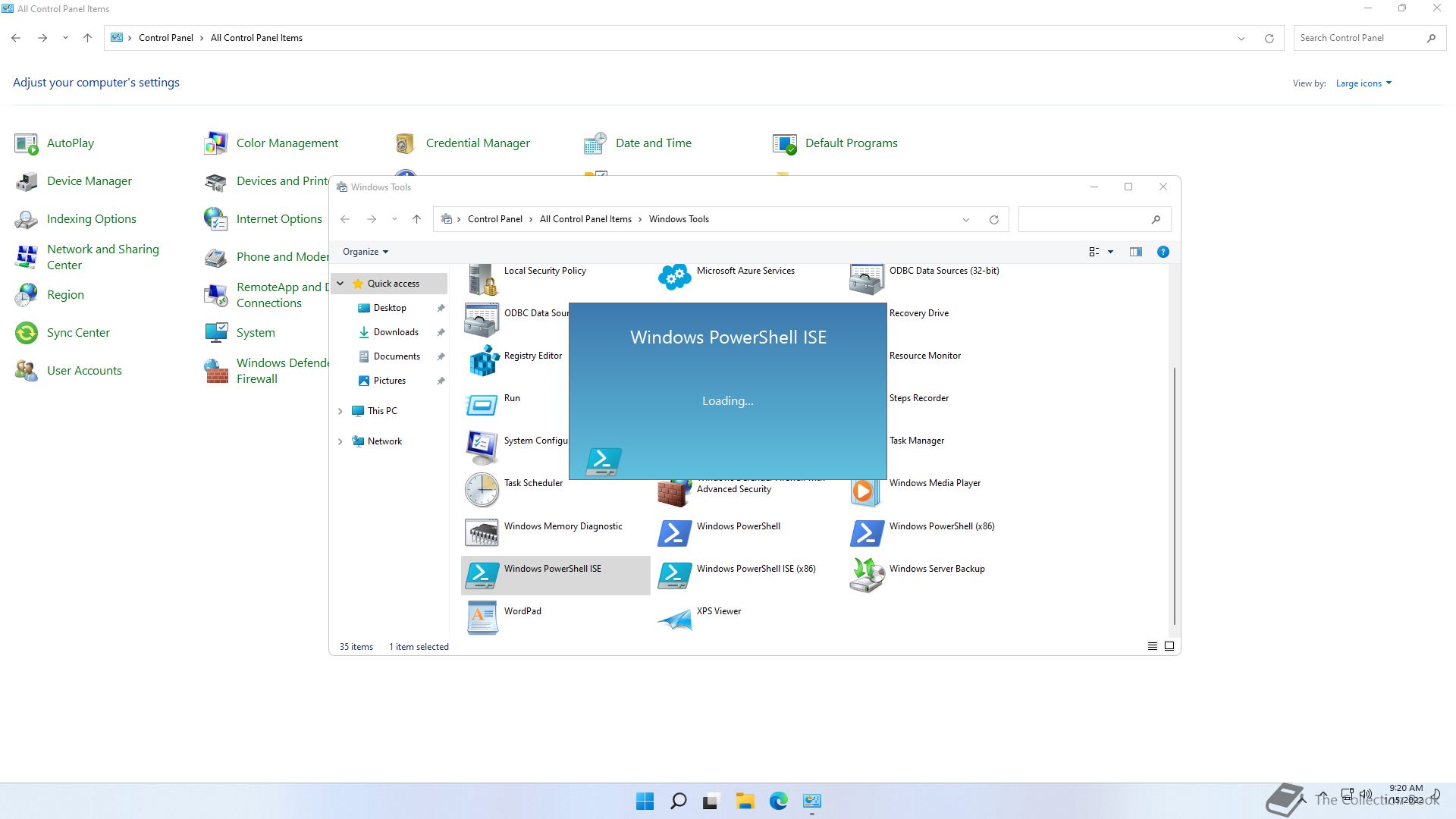This screenshot has height=819, width=1456.
Task: Open the Network and Sharing Center icon
Action: click(x=26, y=257)
